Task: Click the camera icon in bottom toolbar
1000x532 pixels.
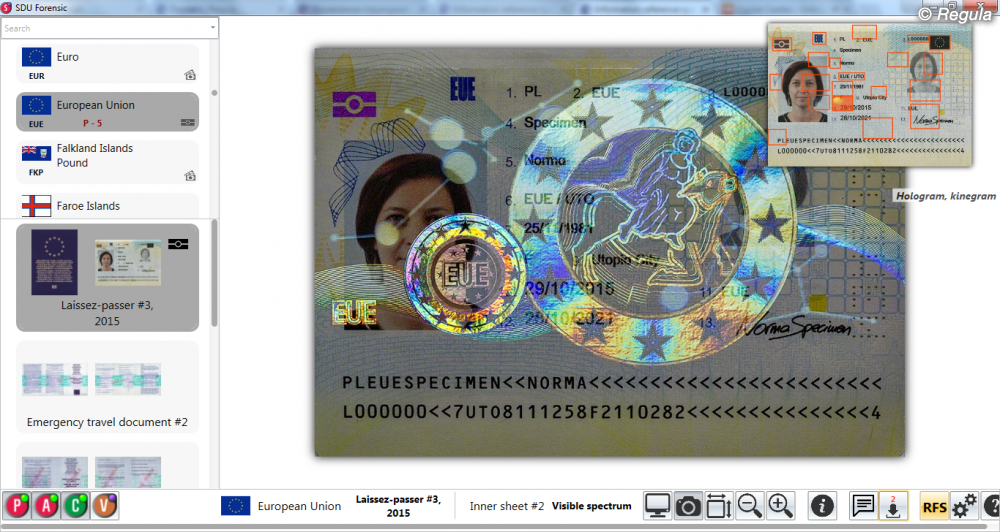Action: (x=688, y=506)
